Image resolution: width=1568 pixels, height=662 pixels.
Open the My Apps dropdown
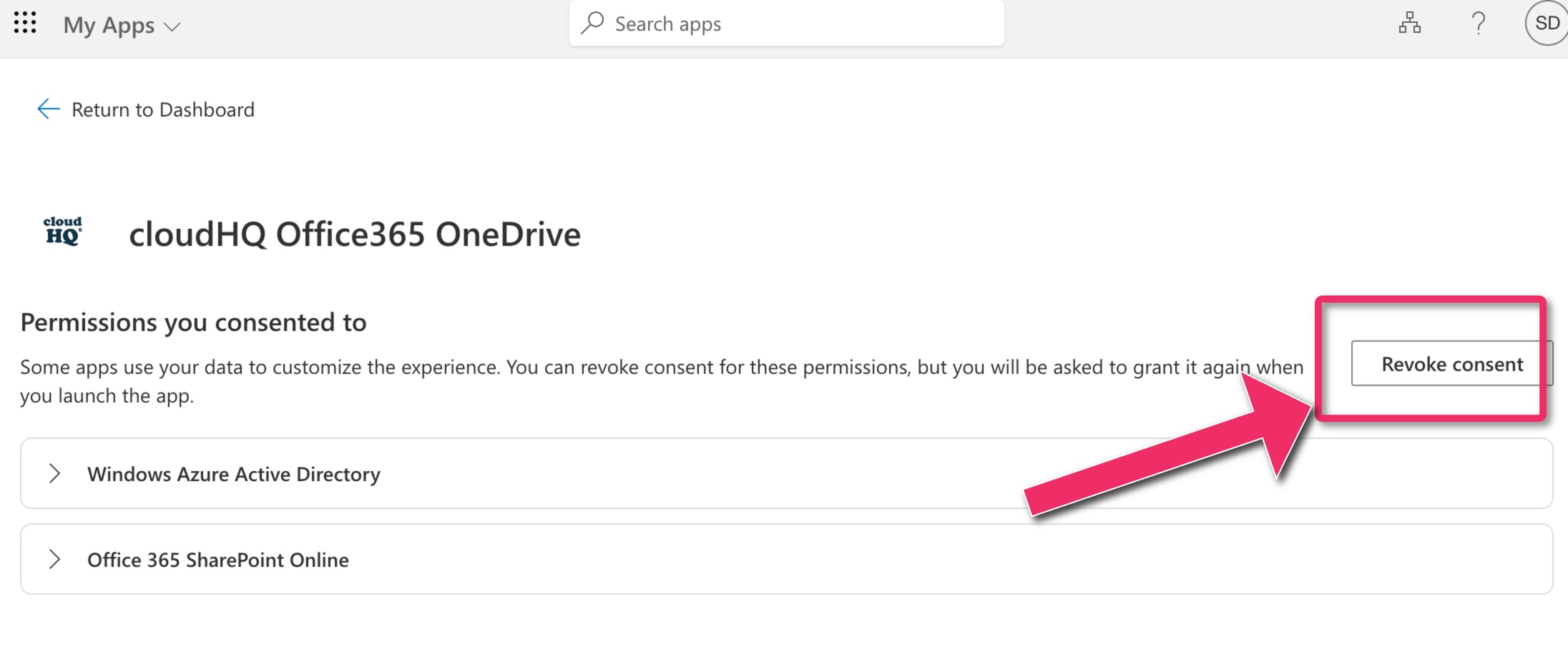(x=122, y=26)
